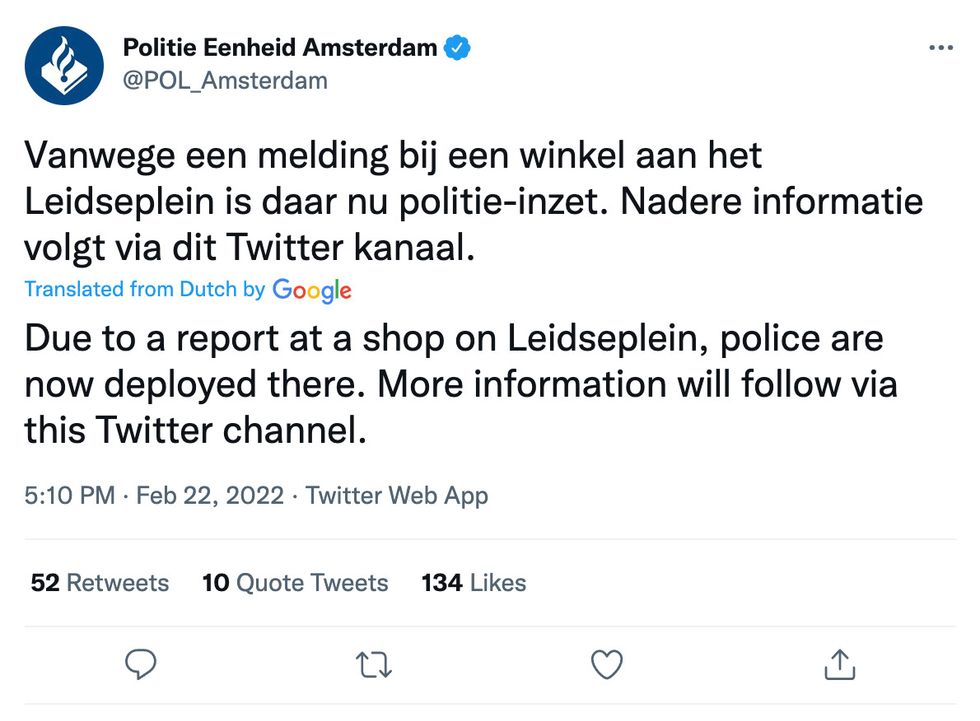Screen dimensions: 980x721
Task: Click the blue verified badge
Action: (x=458, y=47)
